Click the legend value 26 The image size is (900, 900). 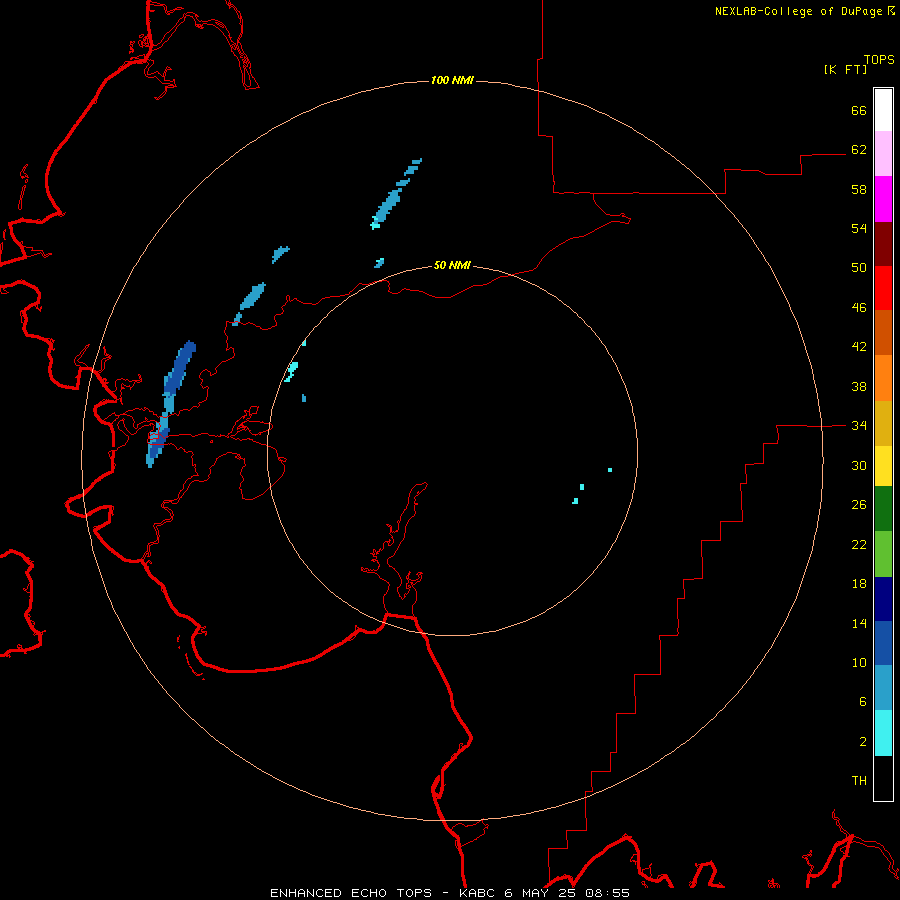coord(859,505)
